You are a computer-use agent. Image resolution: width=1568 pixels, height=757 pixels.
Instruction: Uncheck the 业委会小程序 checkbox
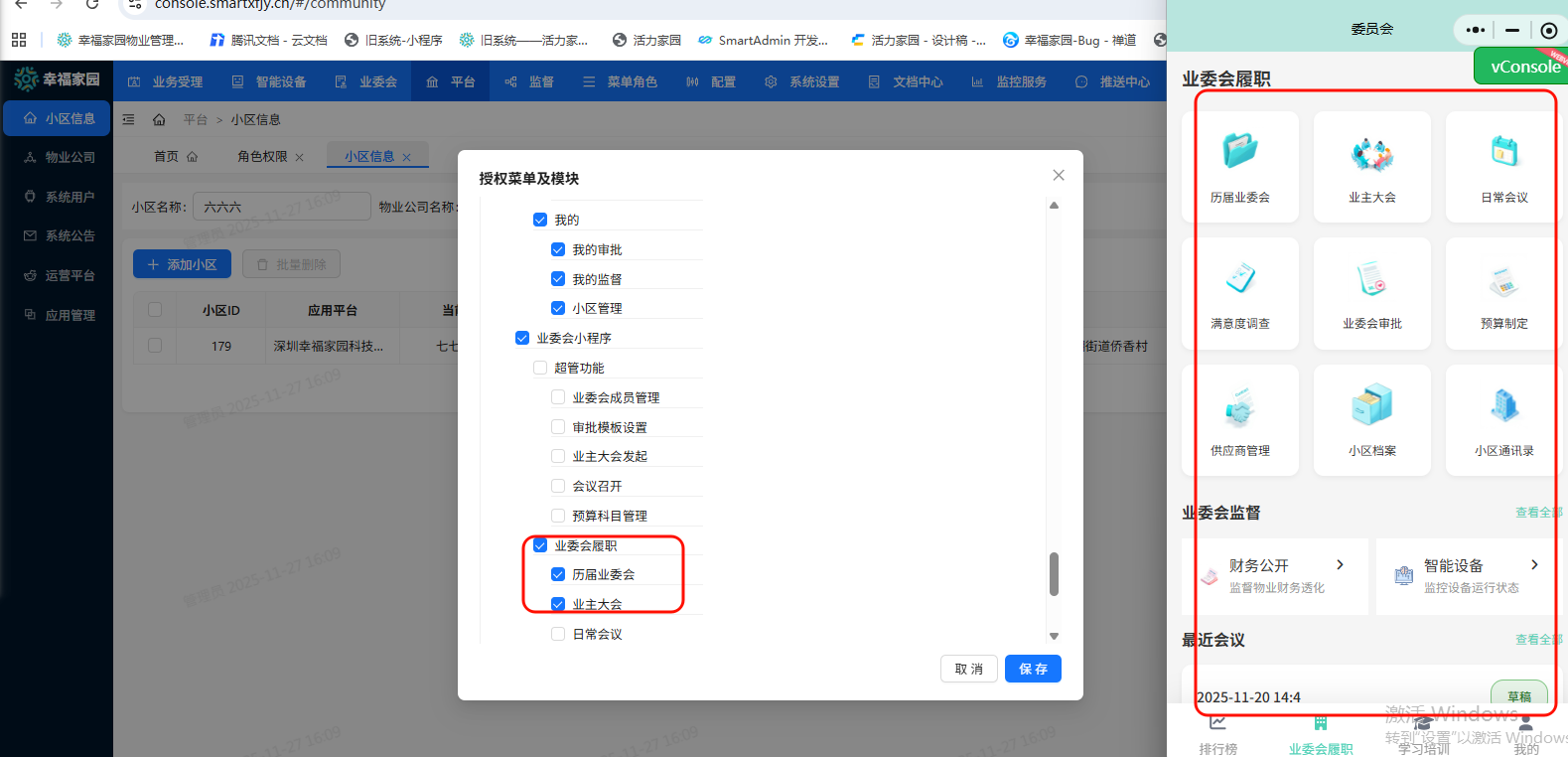[x=522, y=338]
